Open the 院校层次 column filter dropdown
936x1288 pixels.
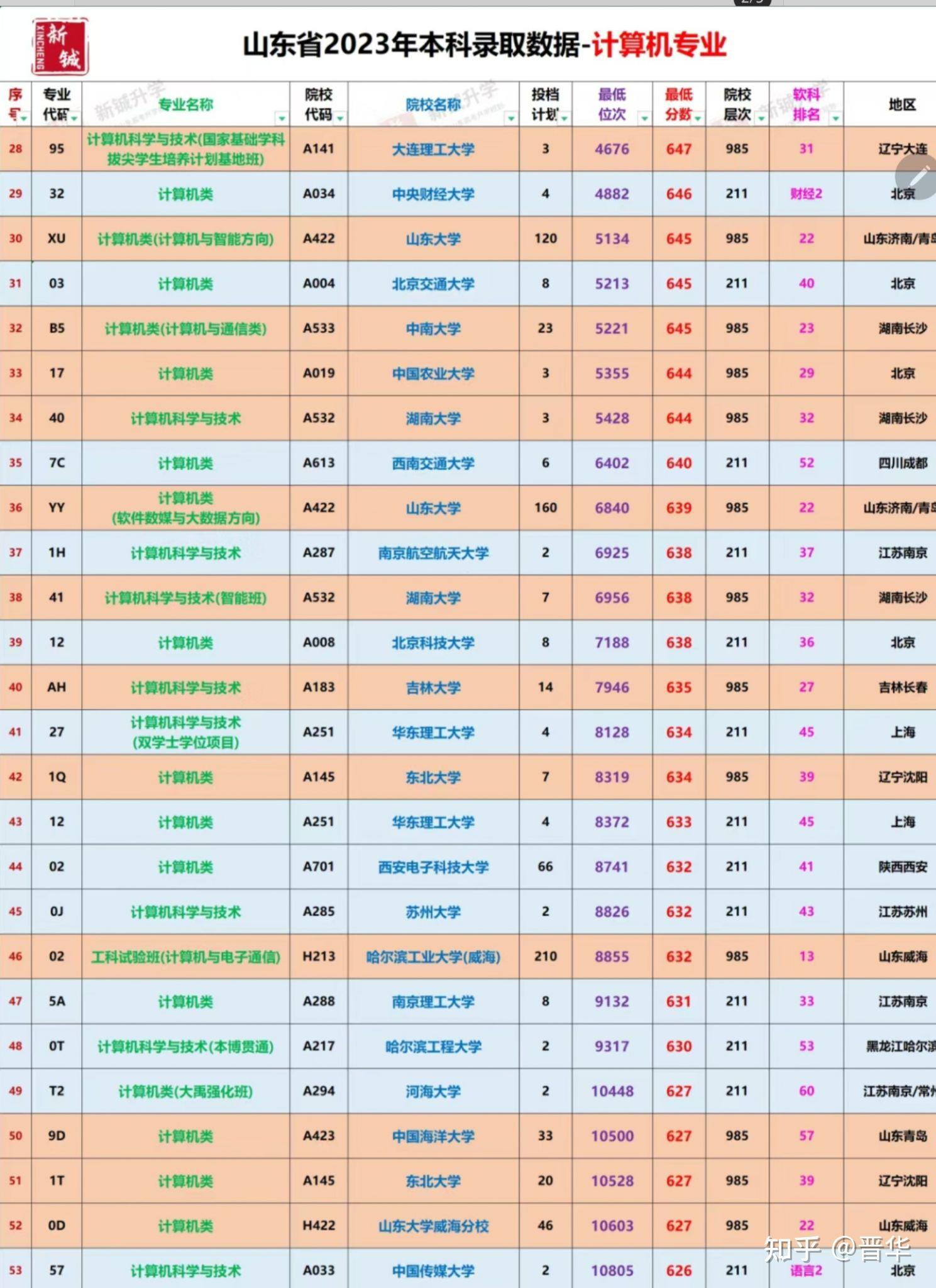click(x=761, y=118)
